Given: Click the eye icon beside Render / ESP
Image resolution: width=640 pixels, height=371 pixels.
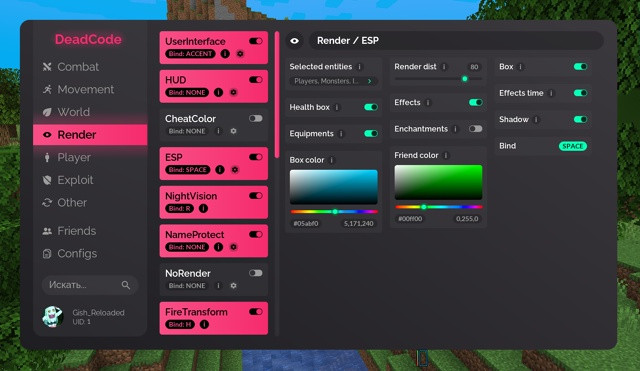Looking at the screenshot, I should pyautogui.click(x=294, y=41).
